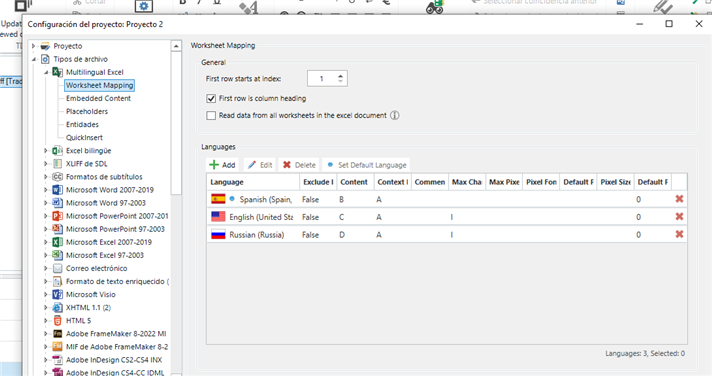Click the Adobe InDesign CS2-CS4 INX icon
The width and height of the screenshot is (712, 376).
[x=58, y=360]
